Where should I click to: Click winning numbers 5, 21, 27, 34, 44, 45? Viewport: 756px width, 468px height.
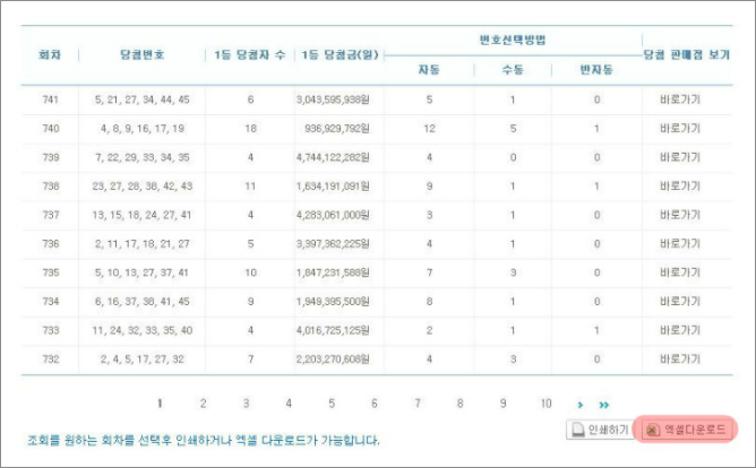coord(142,99)
